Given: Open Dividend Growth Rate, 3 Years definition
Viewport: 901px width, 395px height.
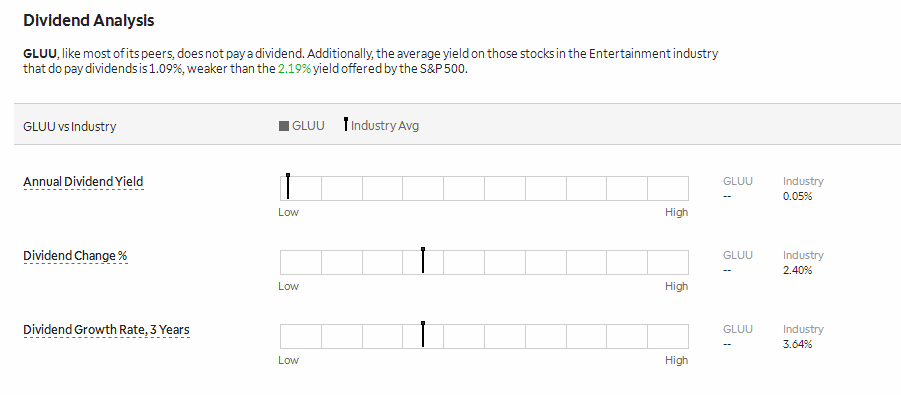Looking at the screenshot, I should pyautogui.click(x=106, y=331).
